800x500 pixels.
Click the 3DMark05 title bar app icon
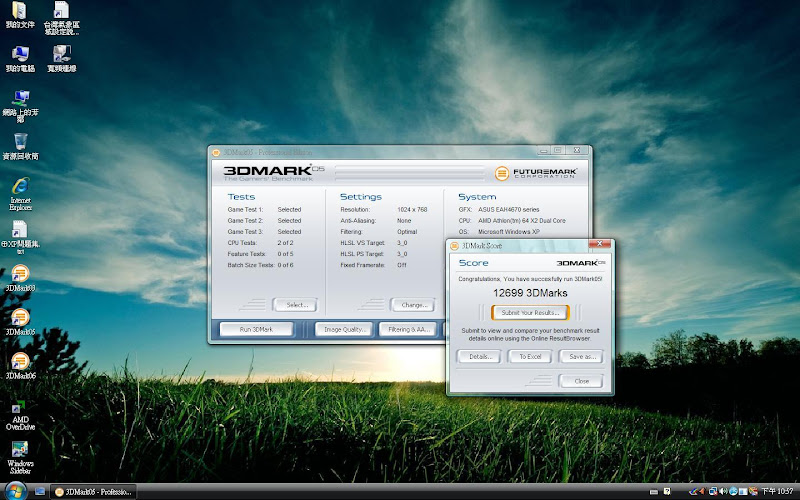point(216,152)
